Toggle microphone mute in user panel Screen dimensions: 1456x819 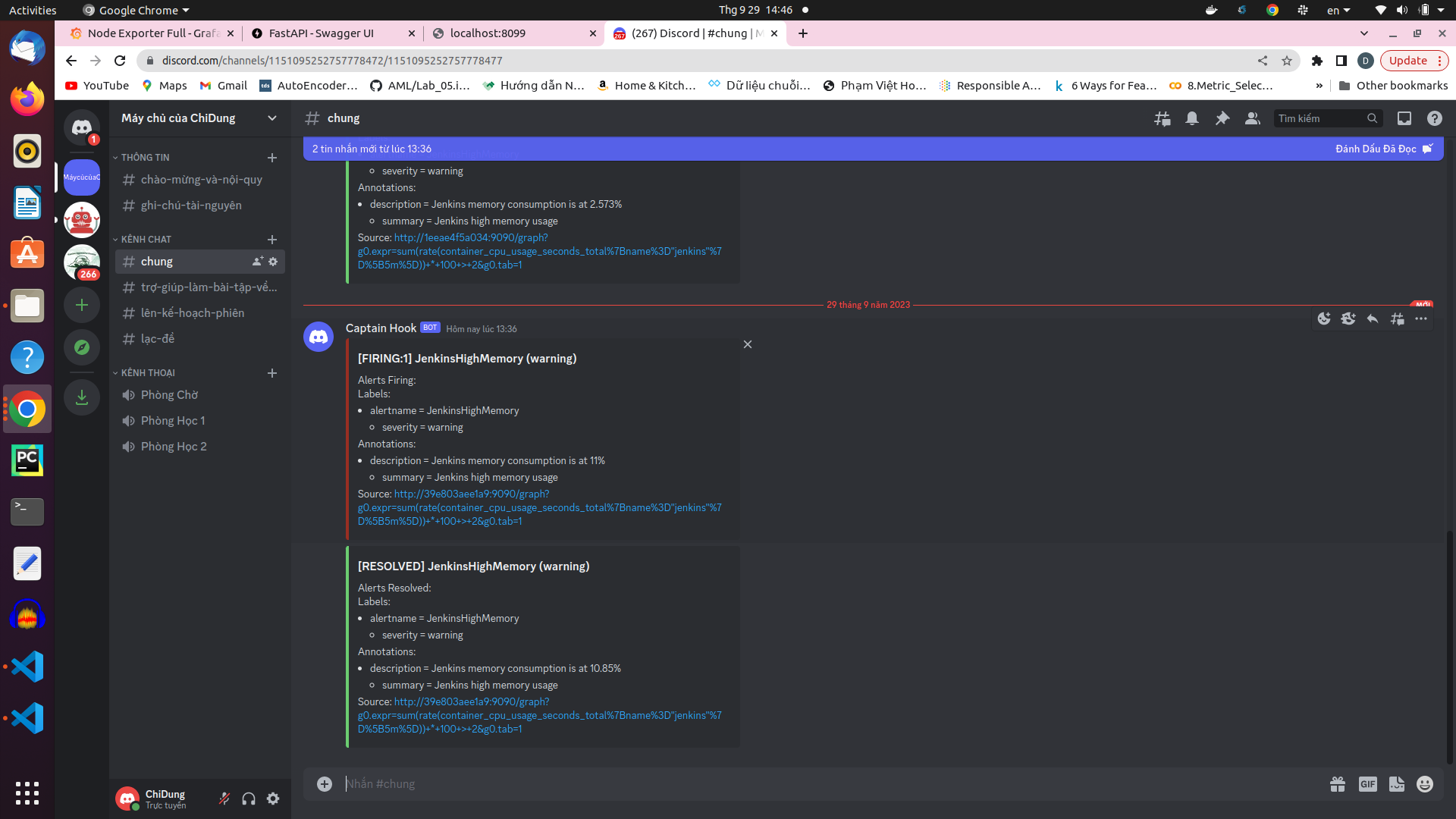pos(224,799)
